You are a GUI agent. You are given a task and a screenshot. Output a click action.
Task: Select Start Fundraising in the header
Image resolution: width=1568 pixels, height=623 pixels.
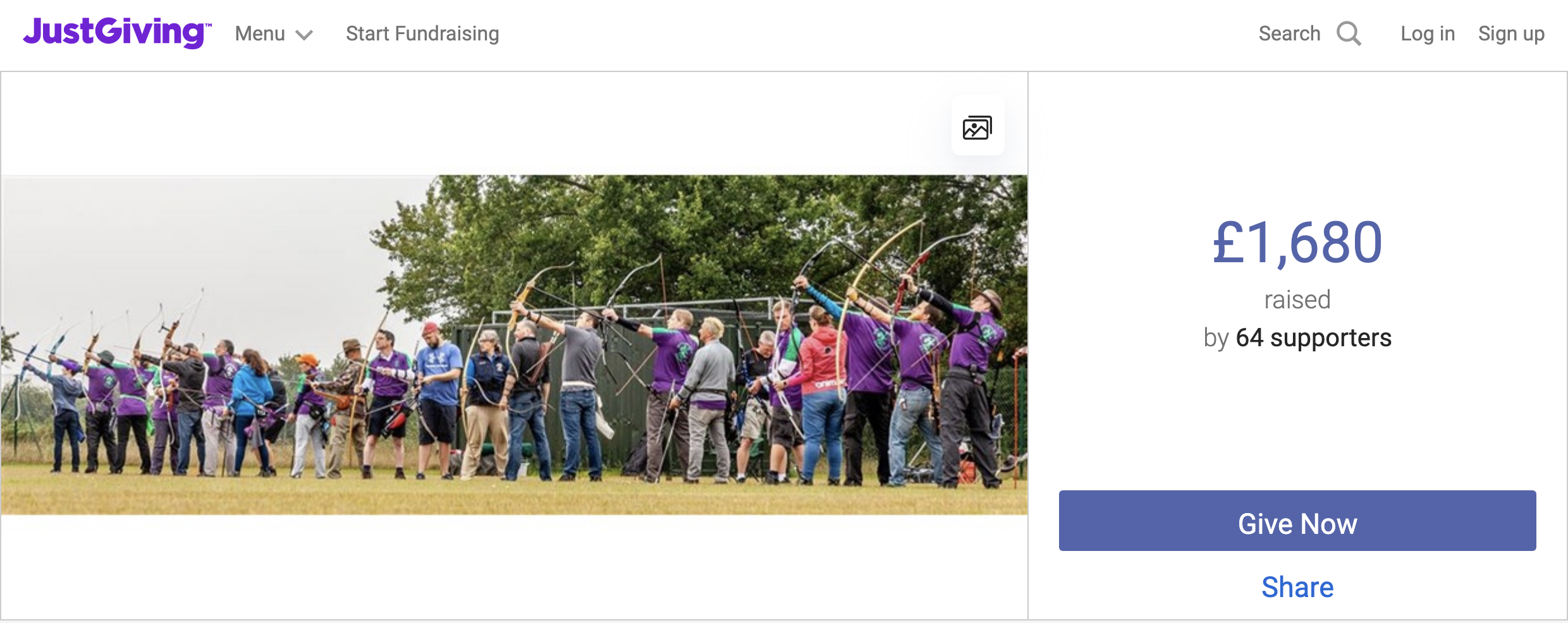tap(422, 33)
